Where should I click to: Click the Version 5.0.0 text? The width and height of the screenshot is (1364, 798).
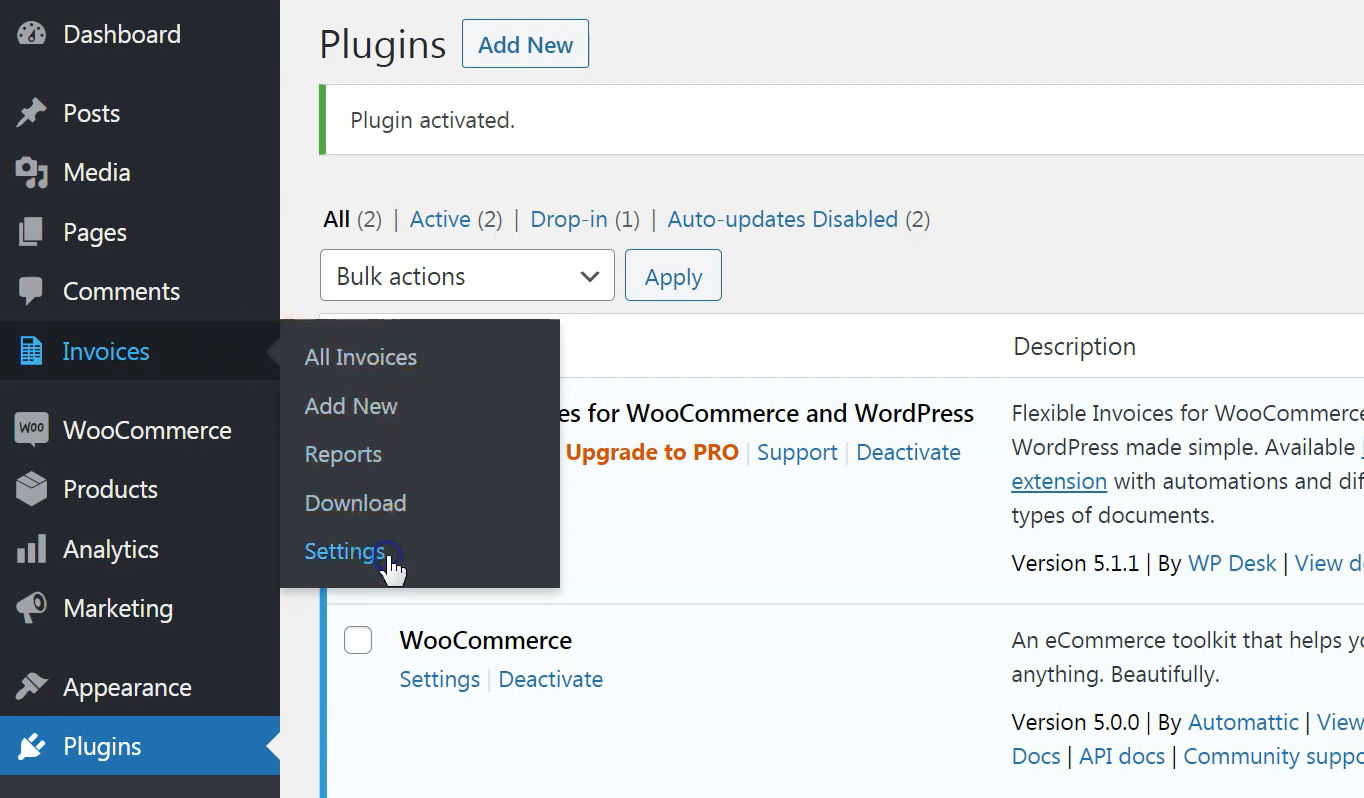tap(1075, 722)
